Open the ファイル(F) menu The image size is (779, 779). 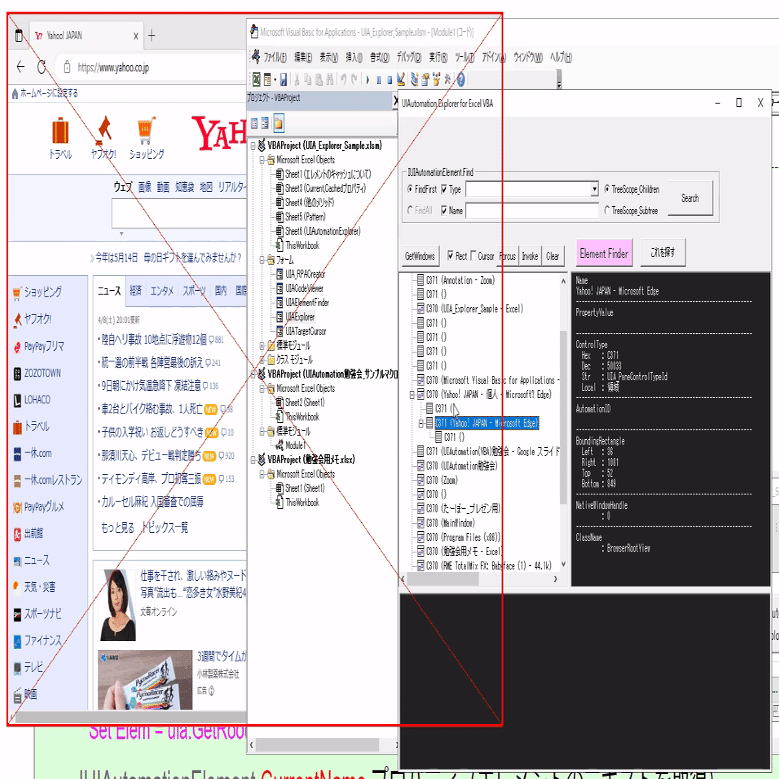point(275,58)
